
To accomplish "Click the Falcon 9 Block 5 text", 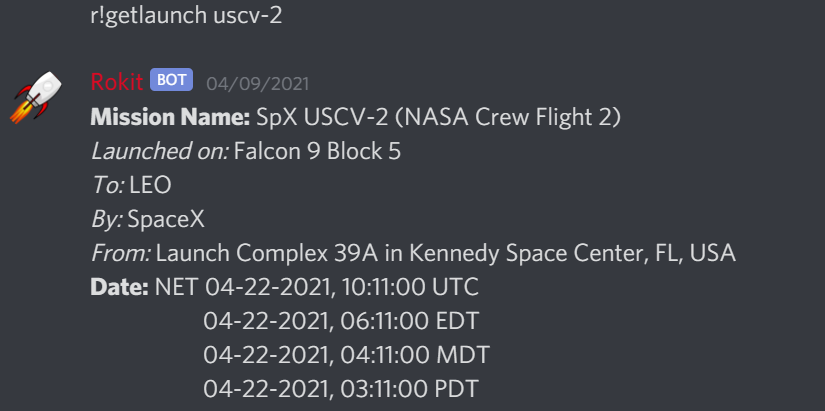I will pyautogui.click(x=318, y=152).
